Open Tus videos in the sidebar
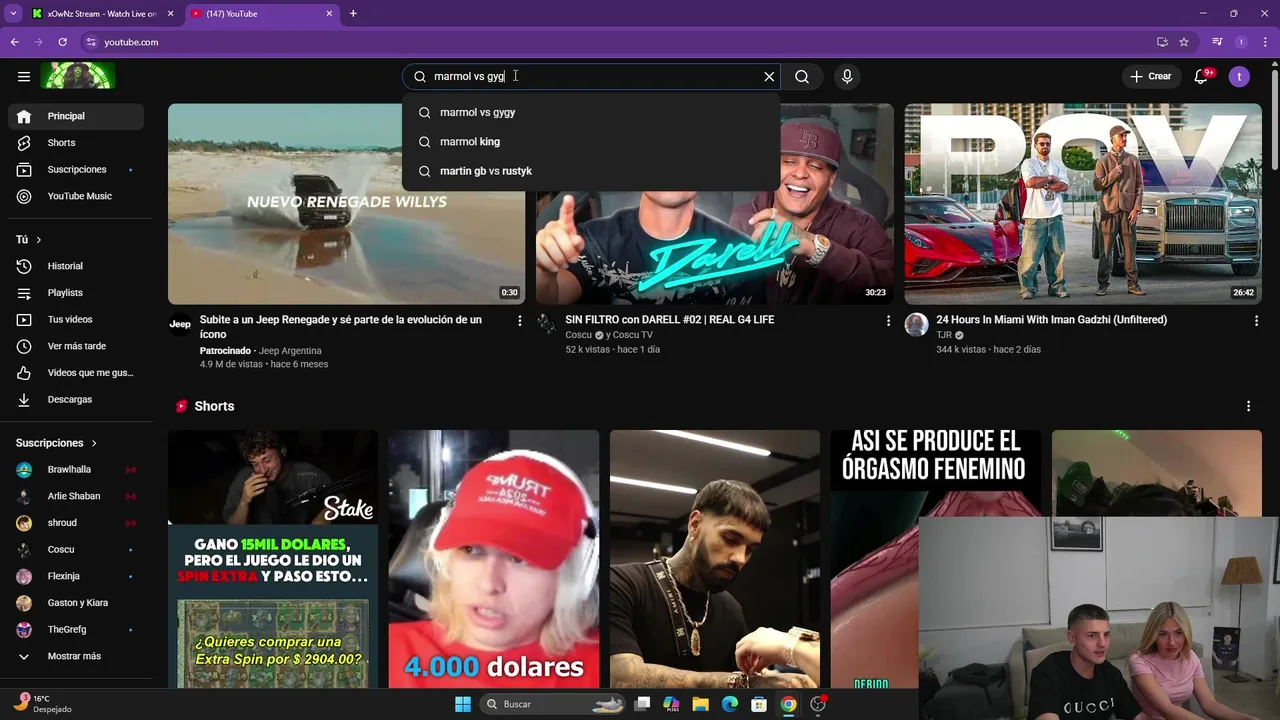The width and height of the screenshot is (1280, 720). pos(76,319)
